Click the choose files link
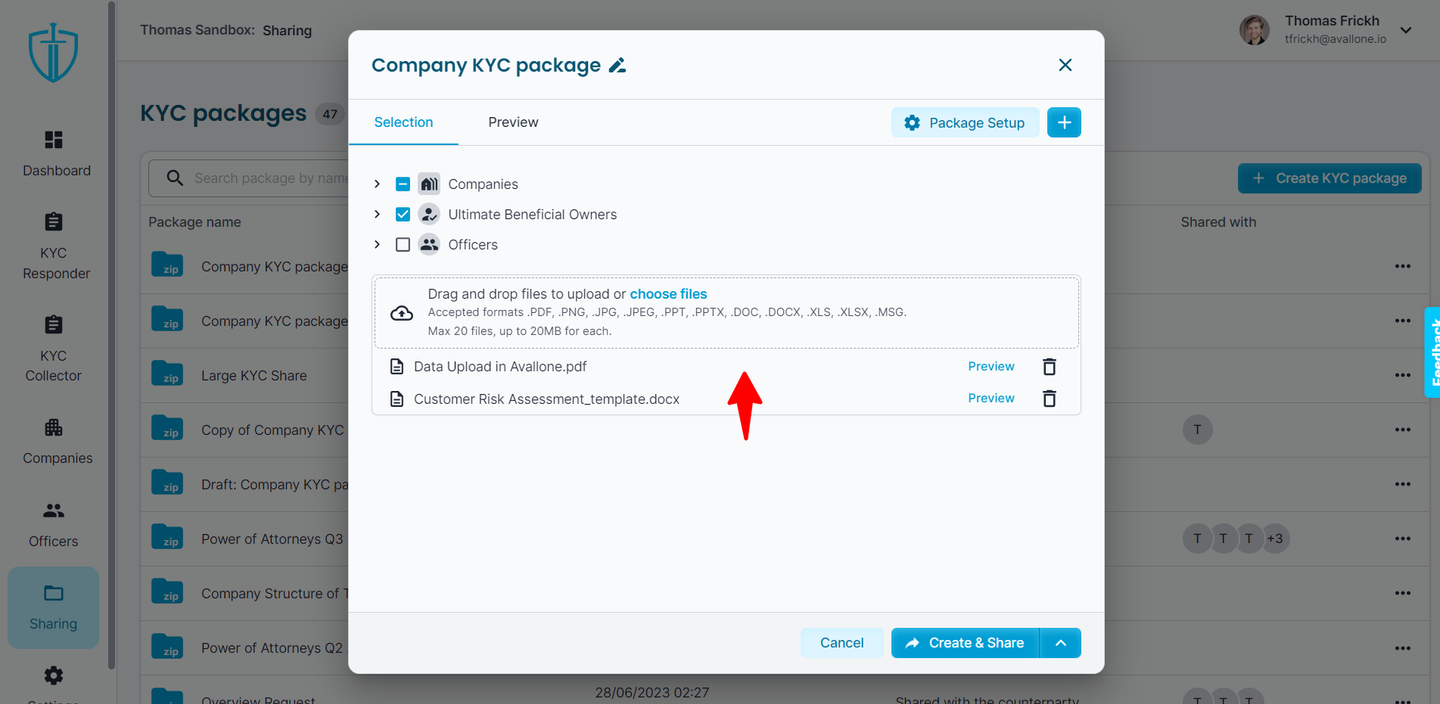Screen dimensions: 1440x704 click(668, 294)
